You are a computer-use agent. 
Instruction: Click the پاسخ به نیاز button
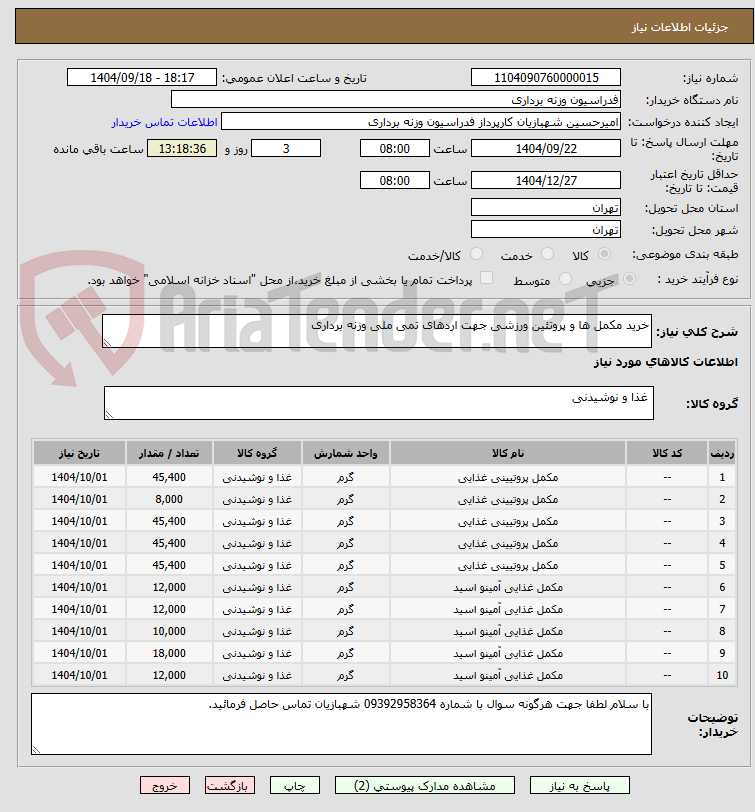coord(579,785)
